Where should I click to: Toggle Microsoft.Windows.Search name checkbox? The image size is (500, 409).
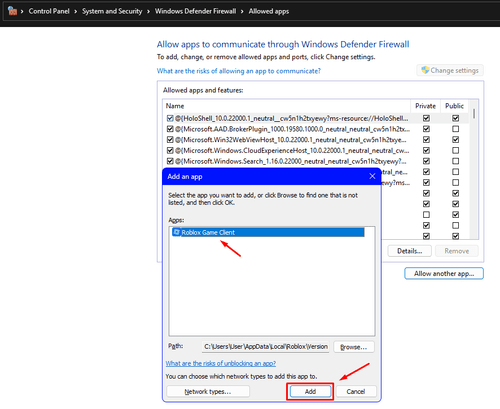tap(170, 161)
